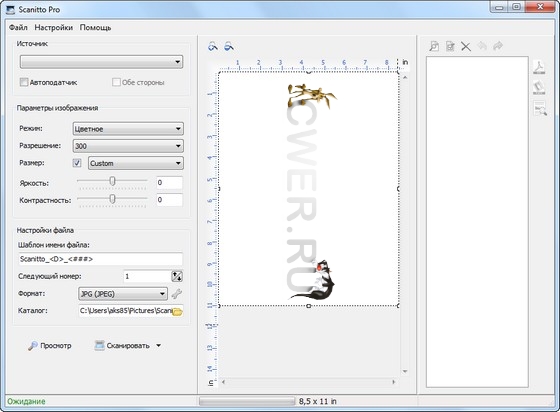Click the undo arrow icon
This screenshot has height=412, width=560.
coord(482,46)
